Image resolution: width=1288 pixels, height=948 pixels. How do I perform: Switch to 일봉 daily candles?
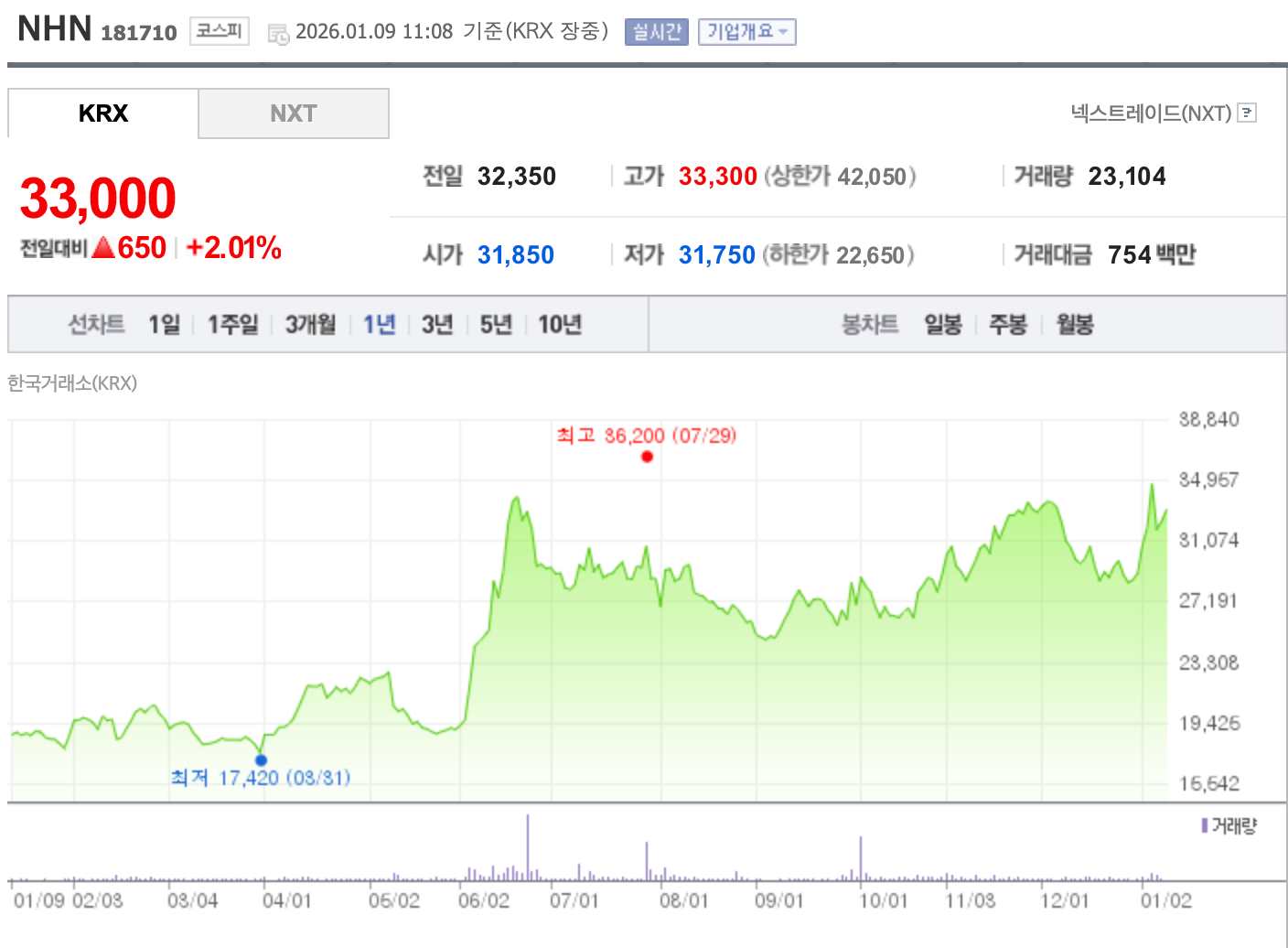pyautogui.click(x=943, y=324)
